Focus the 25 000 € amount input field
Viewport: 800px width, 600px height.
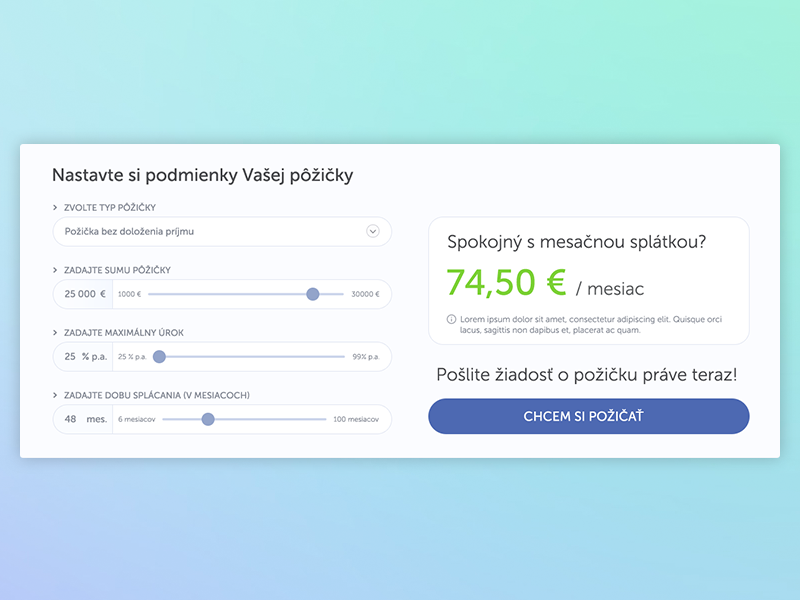pos(83,294)
